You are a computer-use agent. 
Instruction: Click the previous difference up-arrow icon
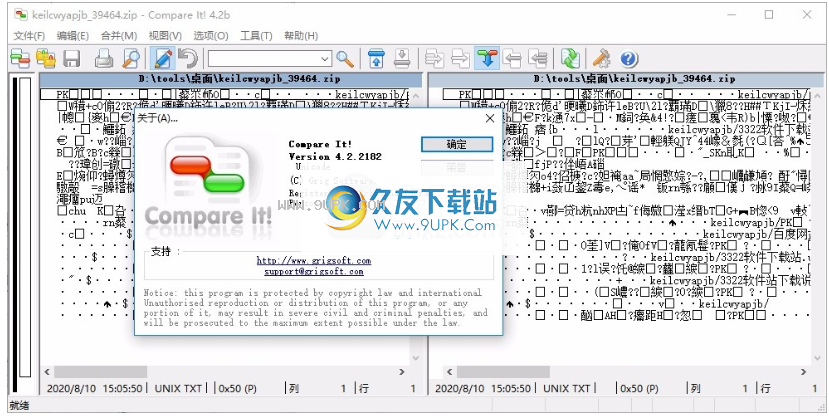(x=376, y=59)
